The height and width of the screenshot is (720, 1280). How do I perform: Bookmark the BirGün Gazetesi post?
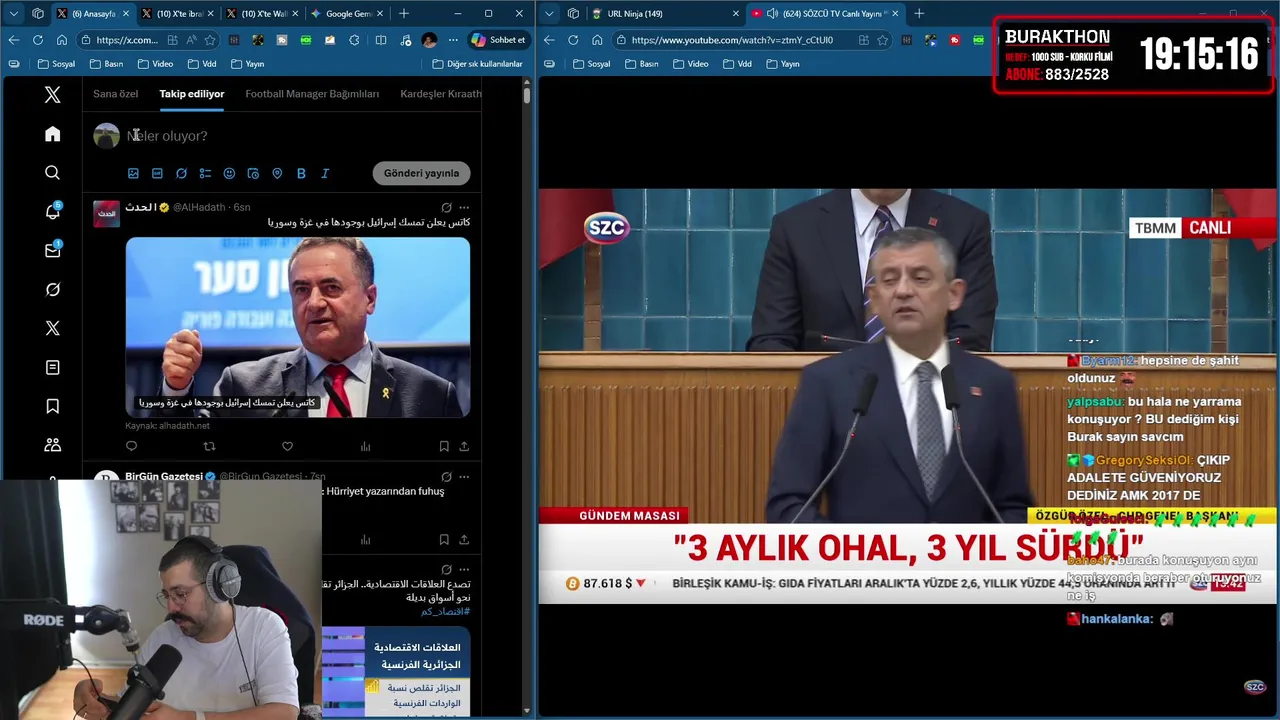[x=444, y=540]
